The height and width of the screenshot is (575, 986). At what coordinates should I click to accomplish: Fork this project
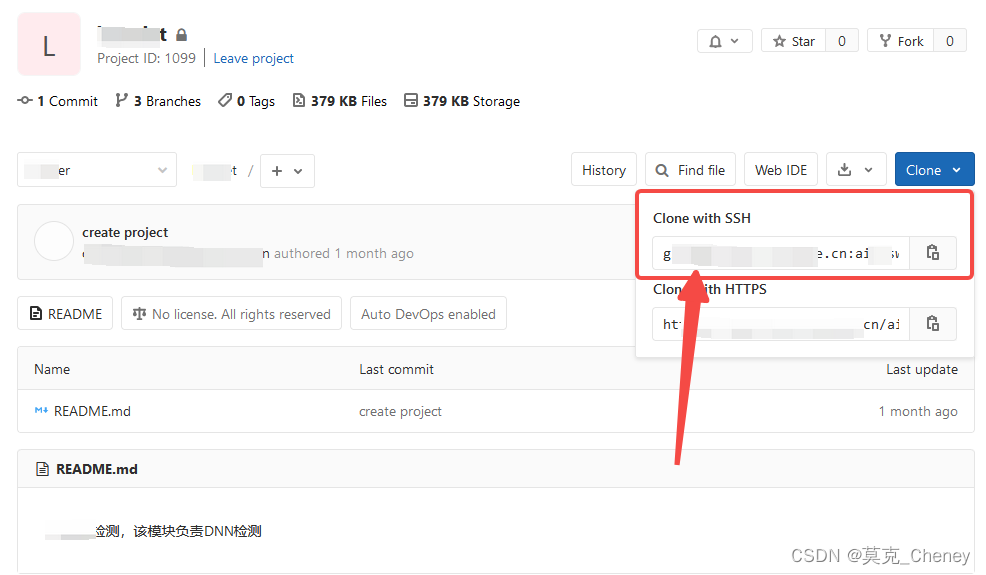(901, 42)
